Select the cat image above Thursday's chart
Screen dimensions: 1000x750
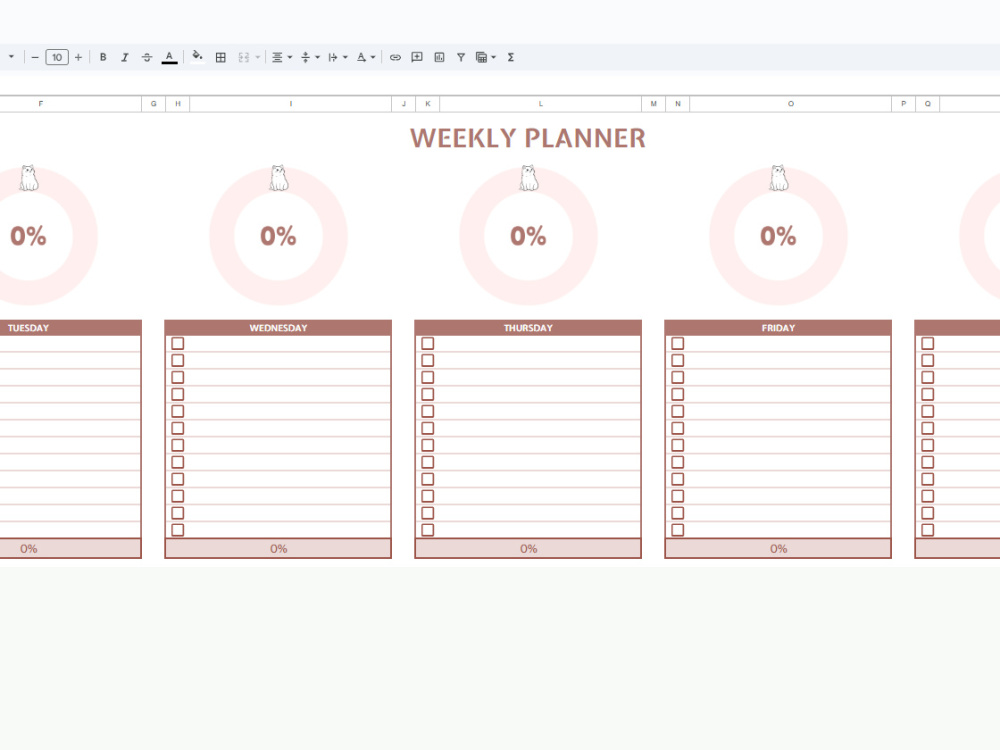pos(529,178)
